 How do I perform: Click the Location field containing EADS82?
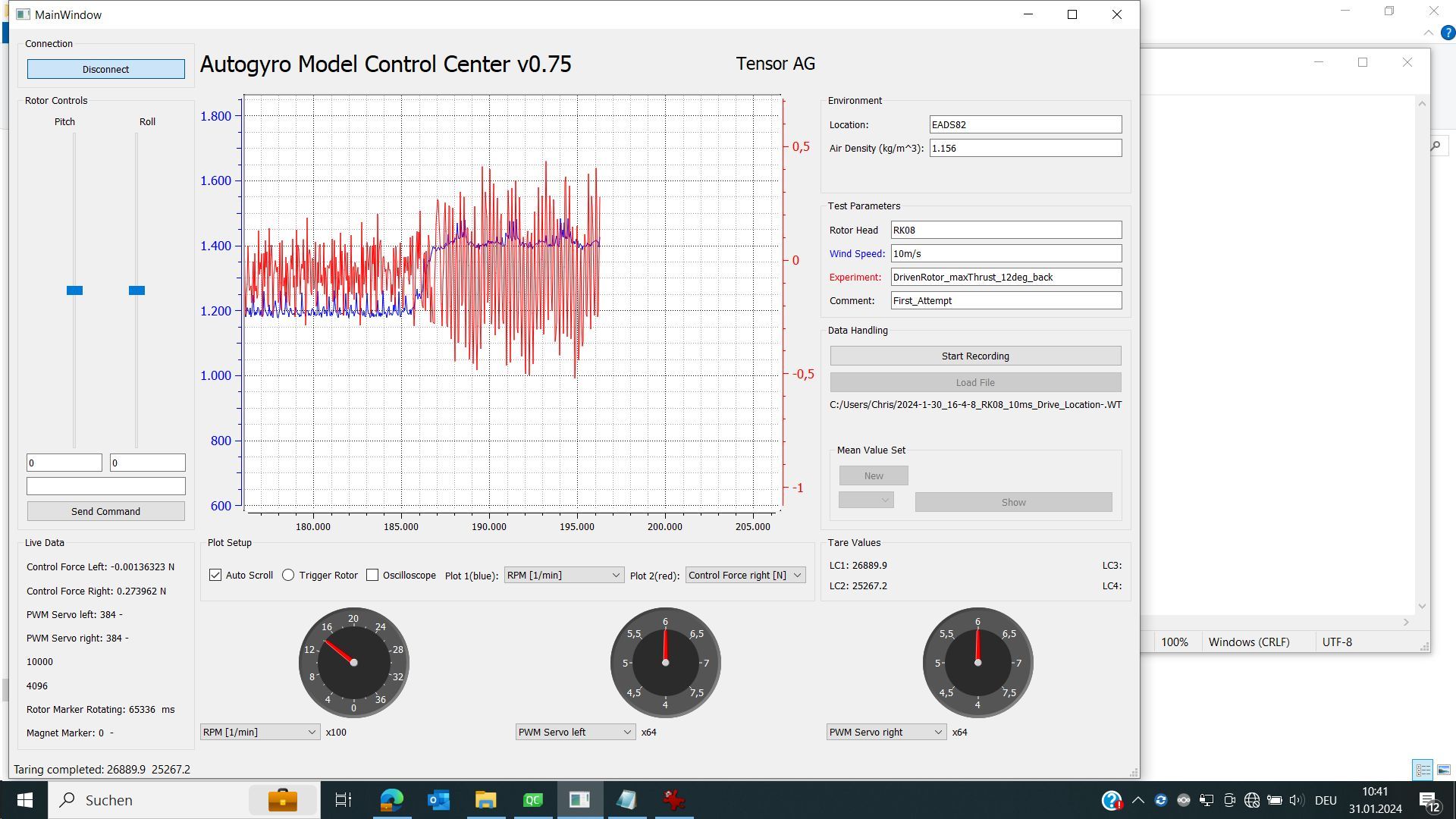[1026, 125]
